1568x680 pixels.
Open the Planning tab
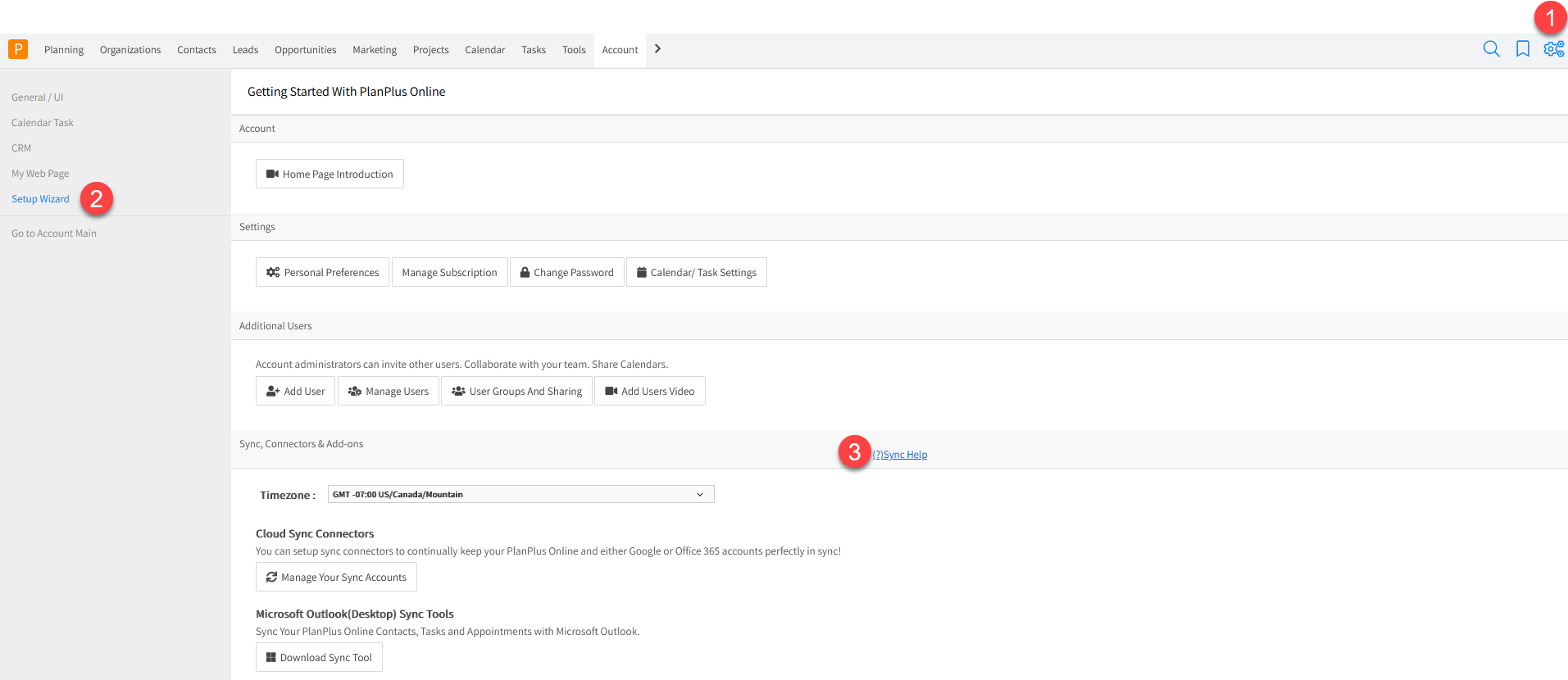point(64,50)
